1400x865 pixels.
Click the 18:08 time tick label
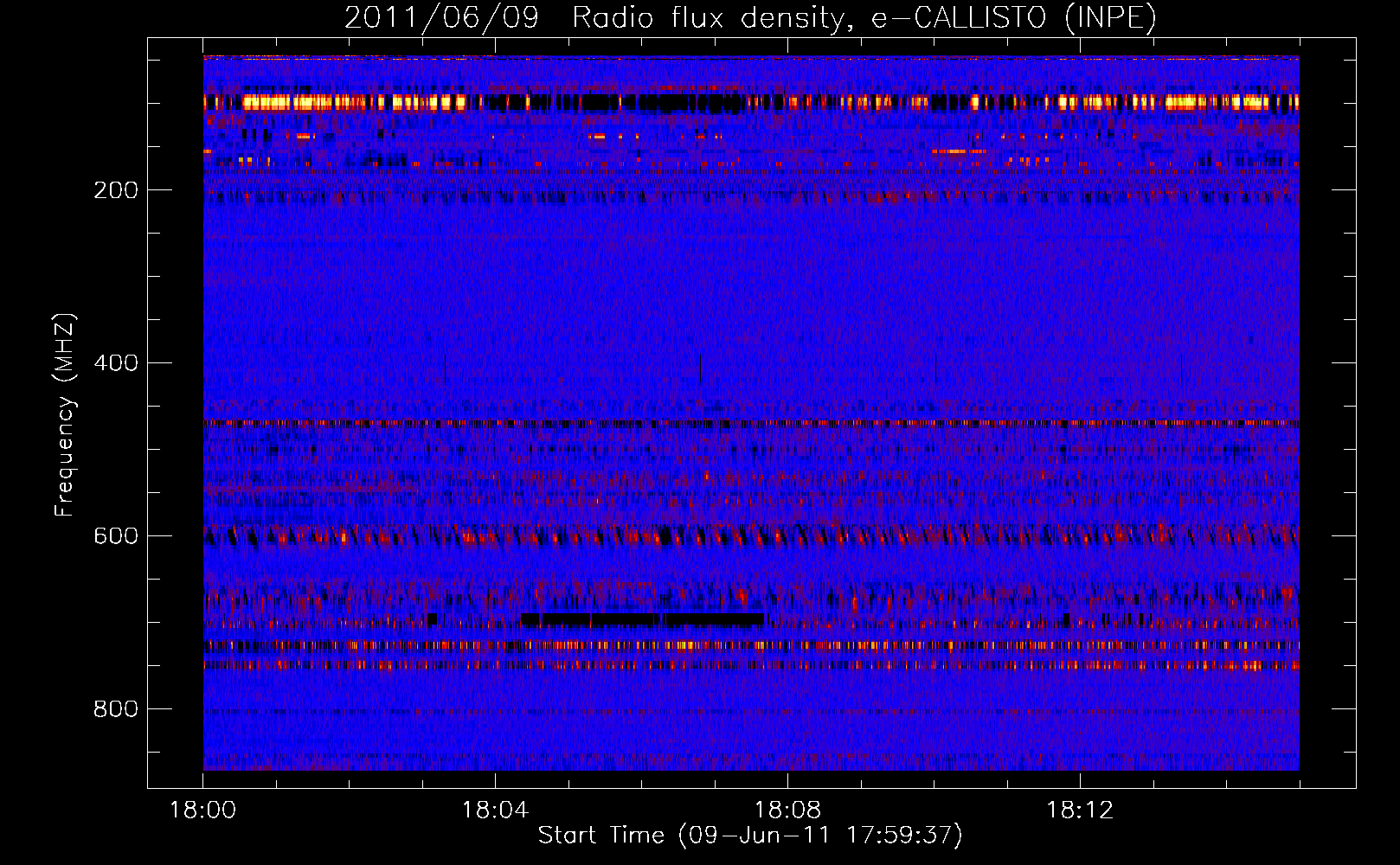pos(787,810)
